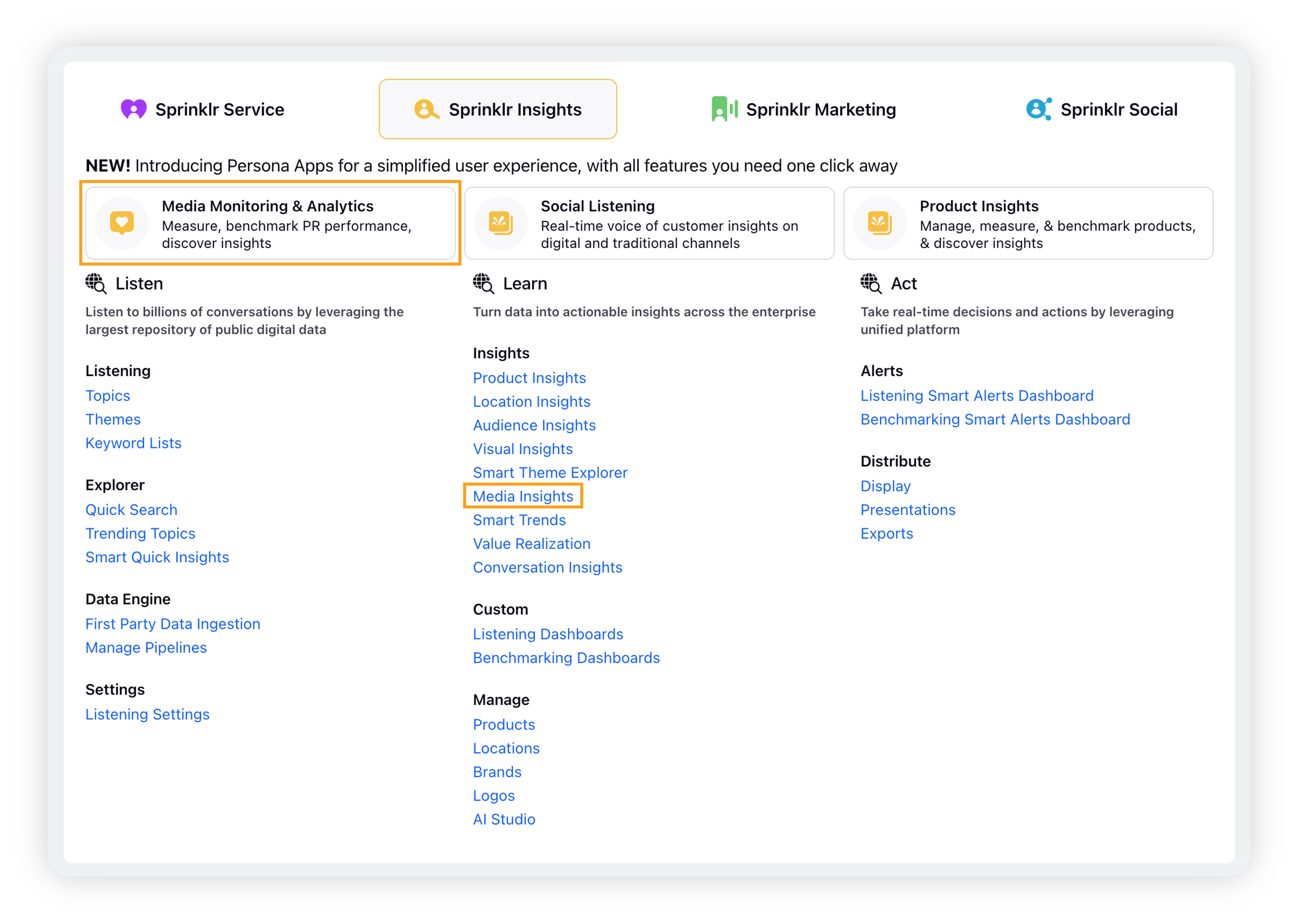This screenshot has height=924, width=1298.
Task: Open Topics under Listening
Action: click(x=107, y=396)
